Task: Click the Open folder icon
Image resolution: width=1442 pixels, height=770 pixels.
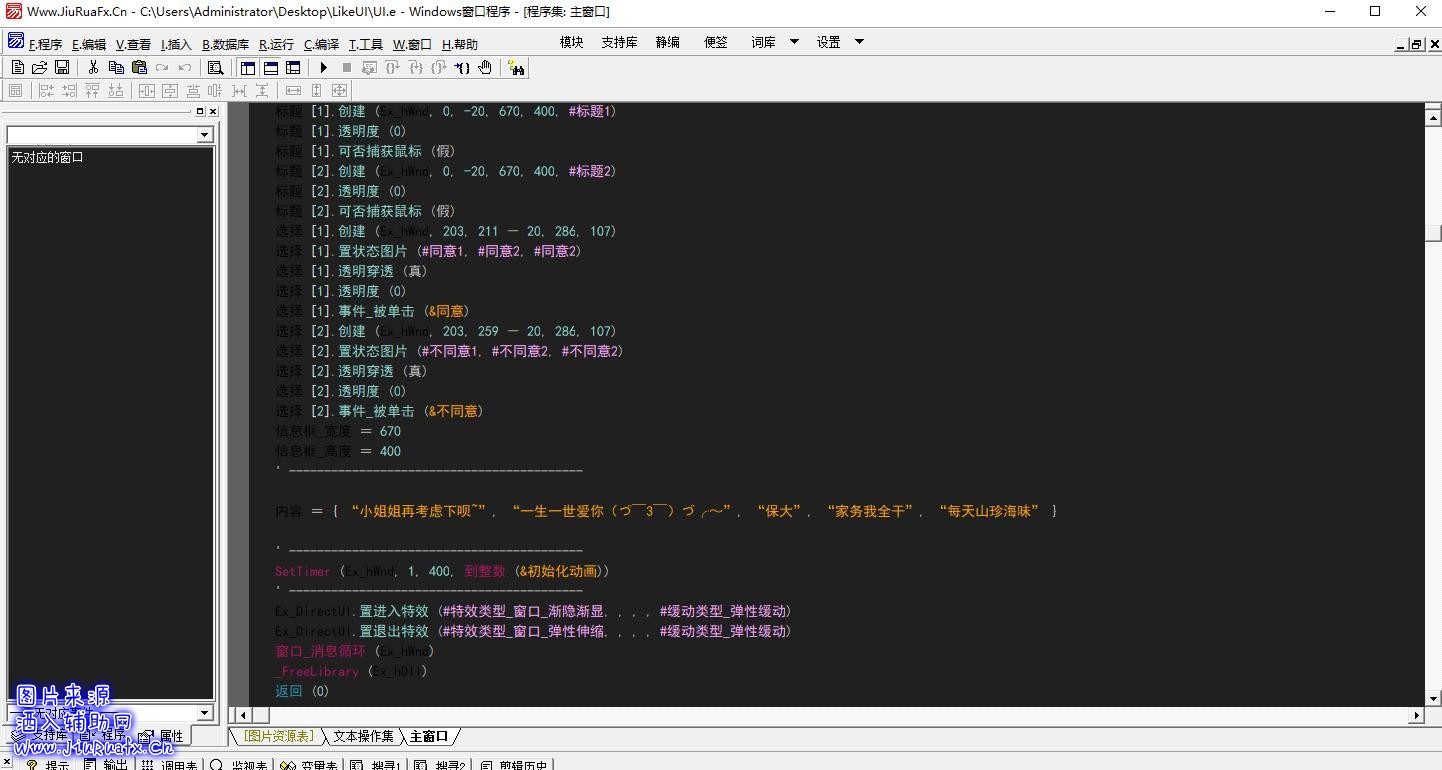Action: [x=39, y=68]
